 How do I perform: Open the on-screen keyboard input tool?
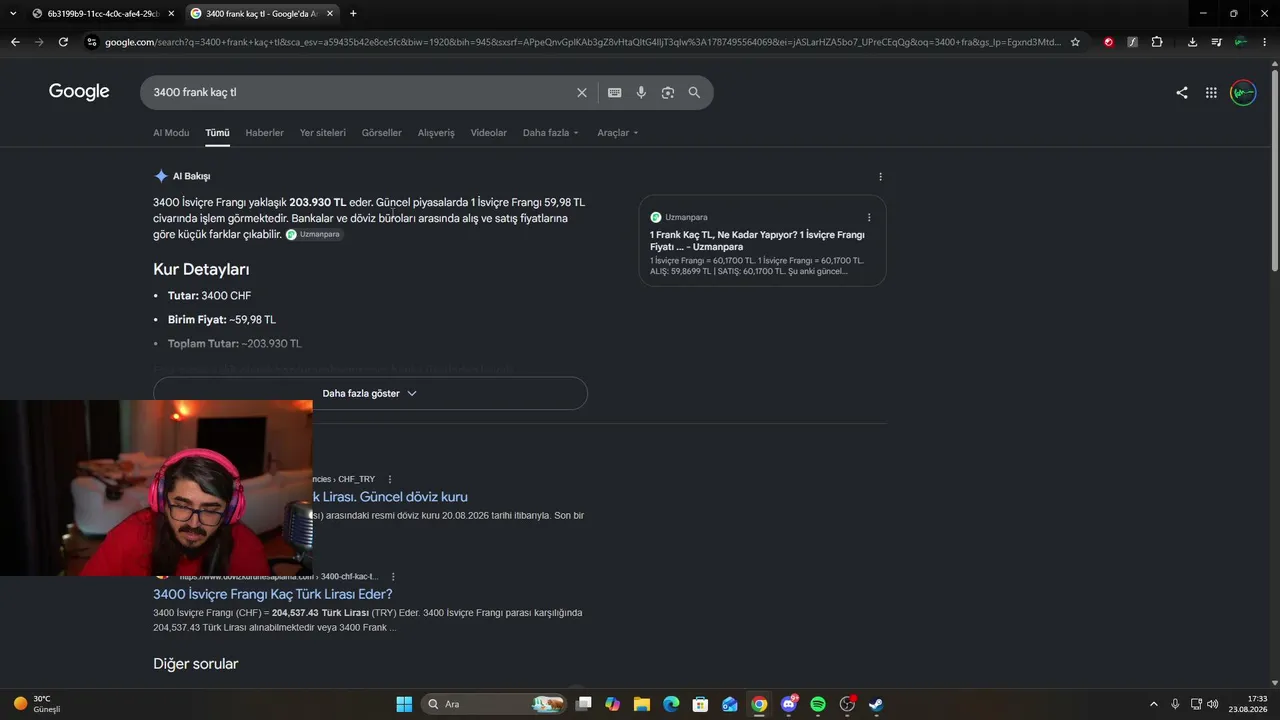(614, 92)
